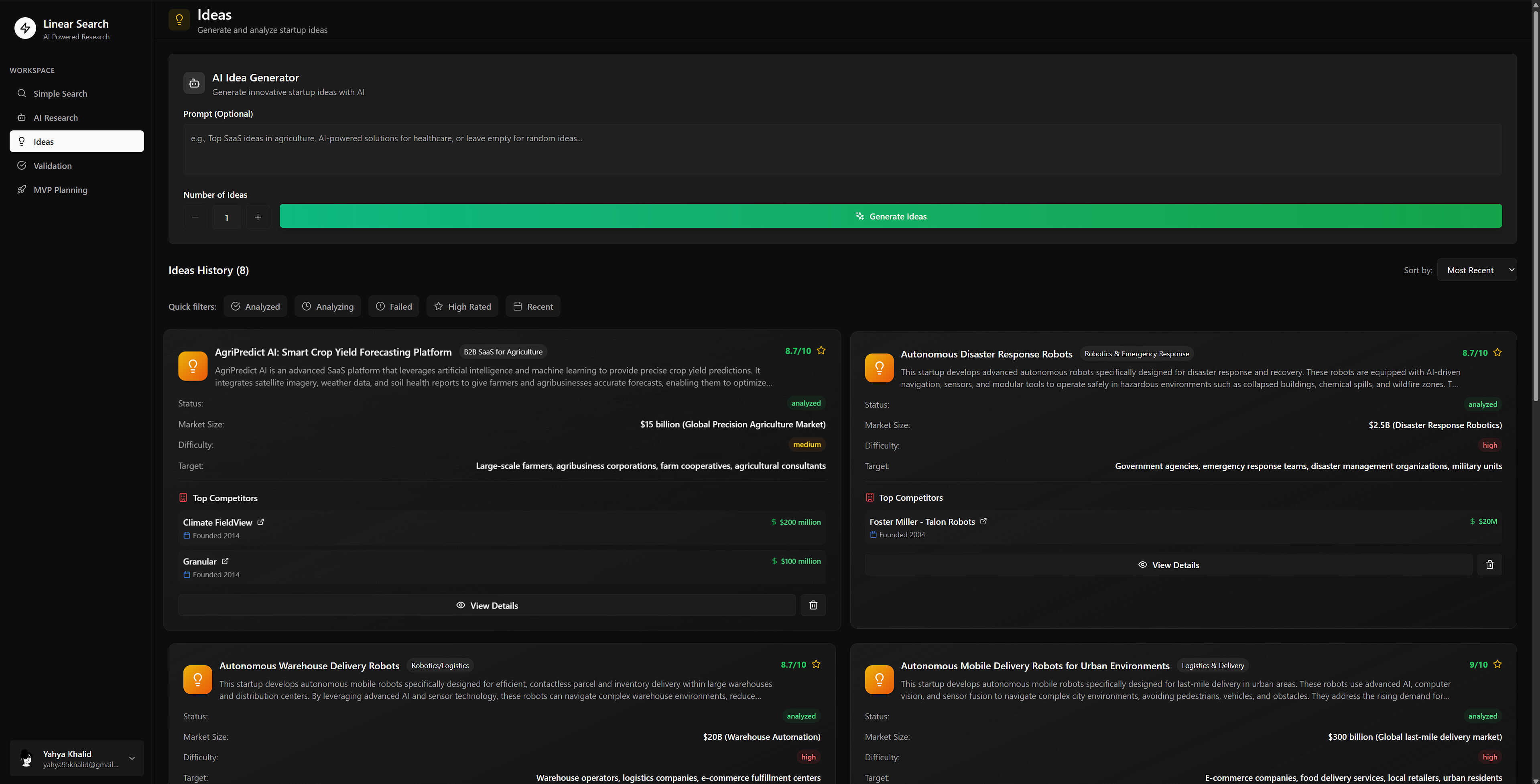1540x784 pixels.
Task: Click the minus icon to decrease ideas
Action: [x=195, y=217]
